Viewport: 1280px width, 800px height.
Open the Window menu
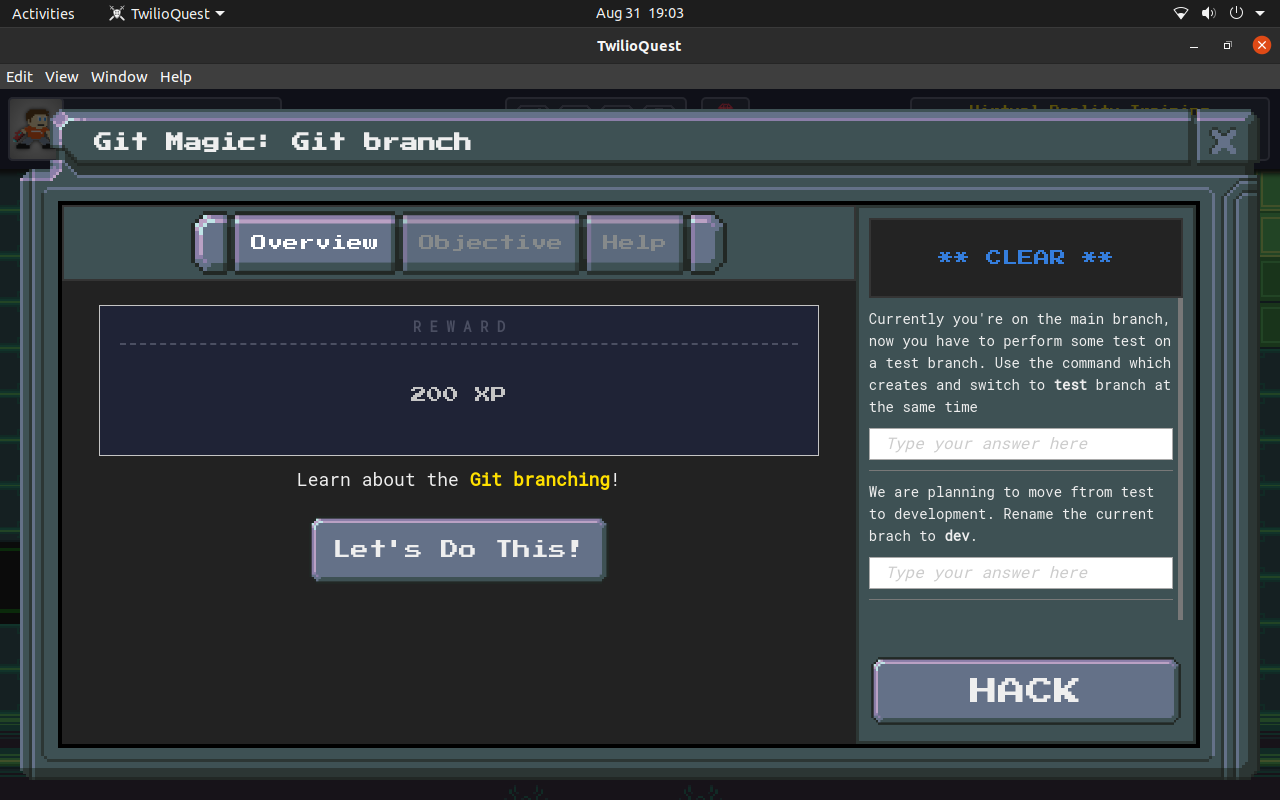(119, 77)
